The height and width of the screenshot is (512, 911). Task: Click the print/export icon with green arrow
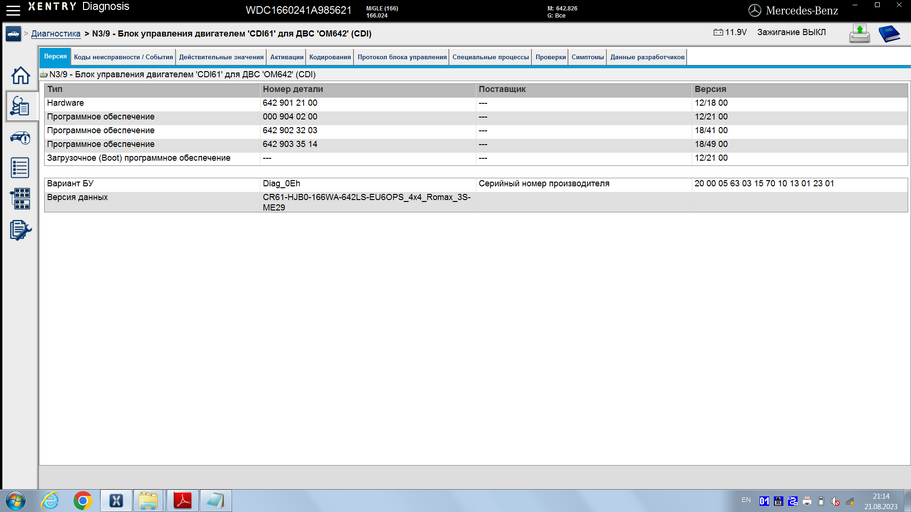[859, 34]
